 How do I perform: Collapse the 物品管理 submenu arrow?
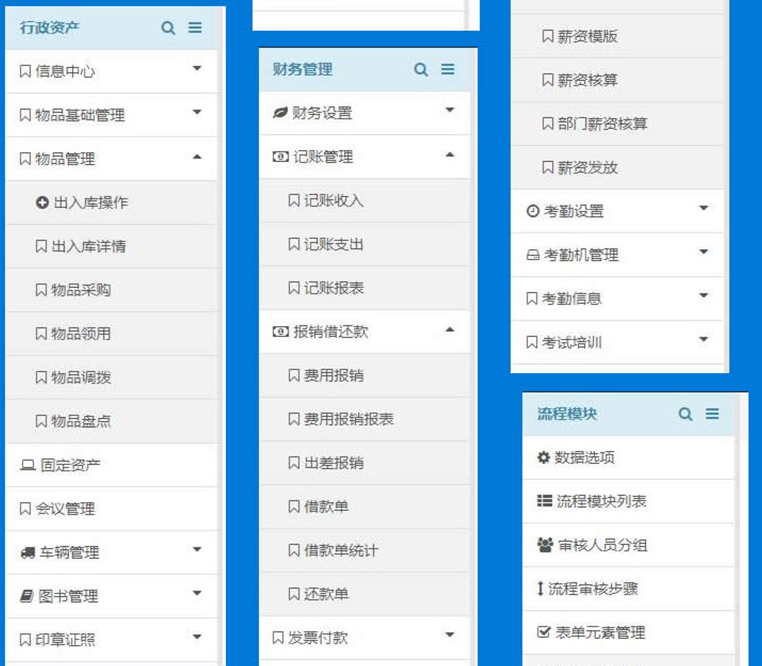197,157
